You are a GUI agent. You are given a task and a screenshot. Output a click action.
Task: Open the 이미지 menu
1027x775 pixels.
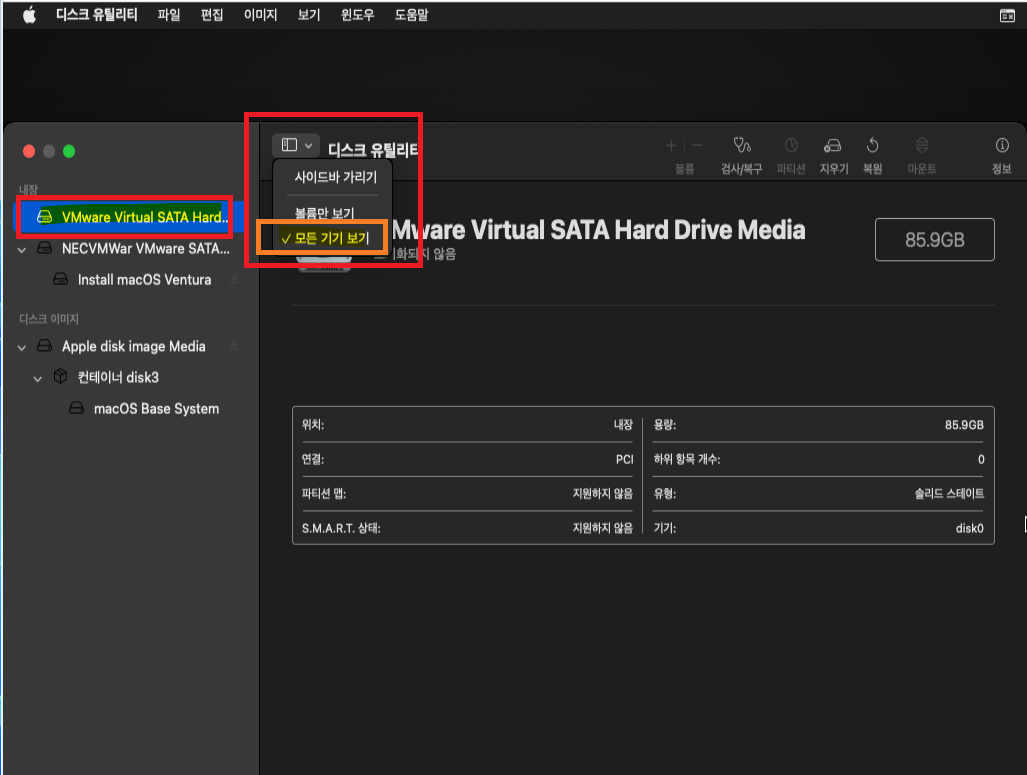click(260, 14)
